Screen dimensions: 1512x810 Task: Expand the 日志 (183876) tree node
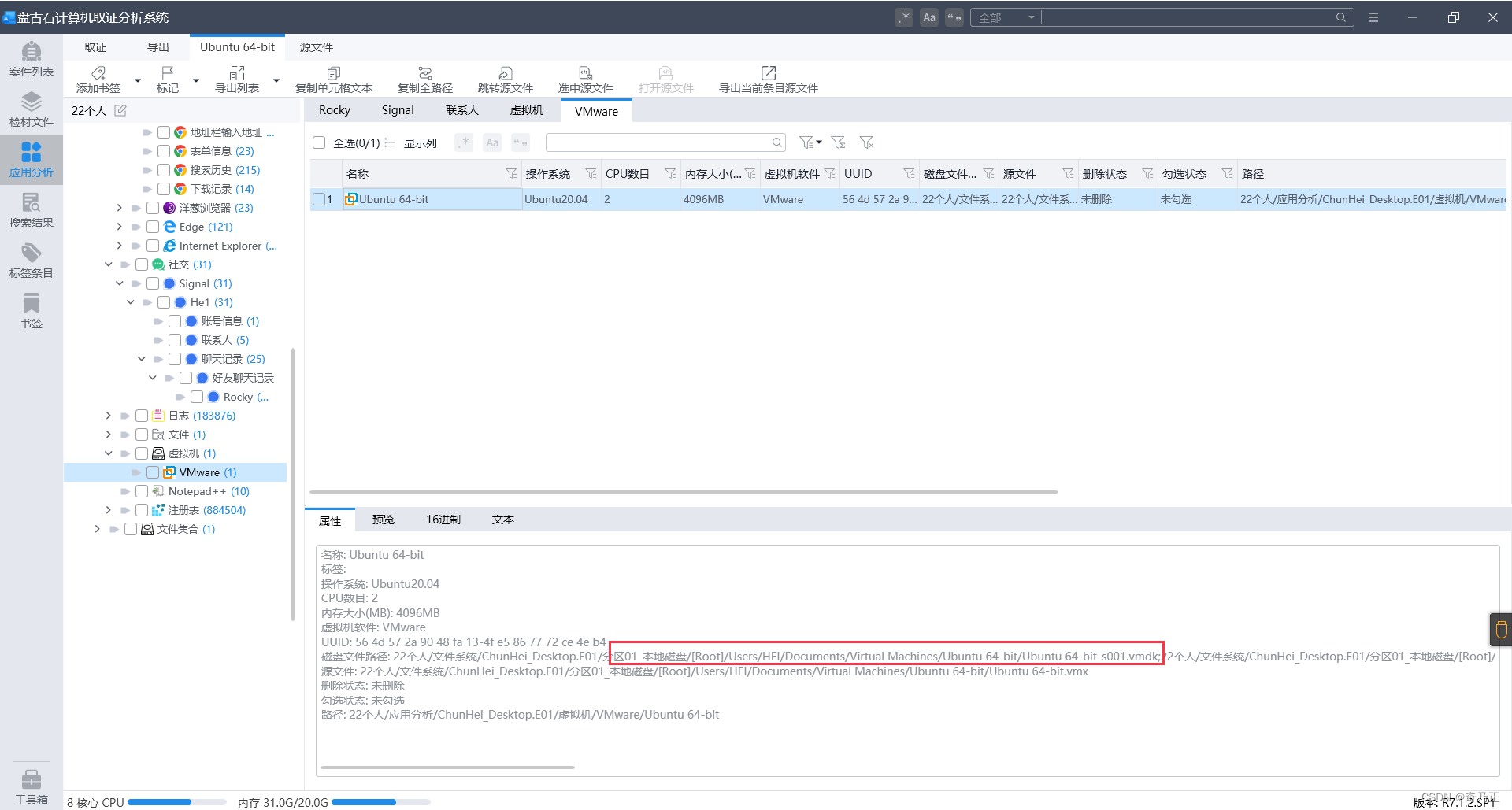pos(108,416)
